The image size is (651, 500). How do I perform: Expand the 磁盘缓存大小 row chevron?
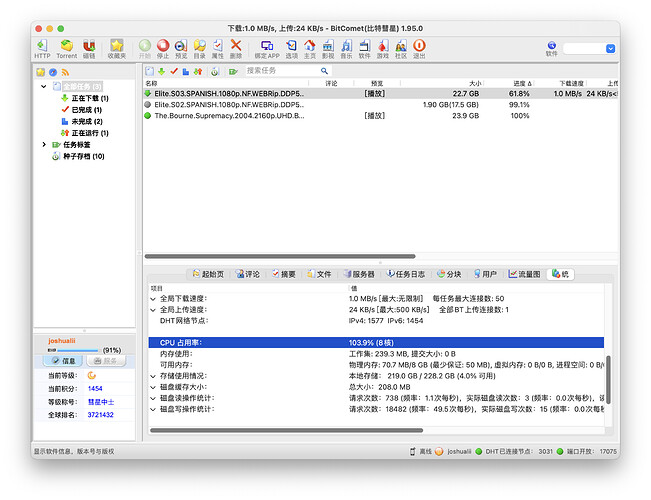153,387
